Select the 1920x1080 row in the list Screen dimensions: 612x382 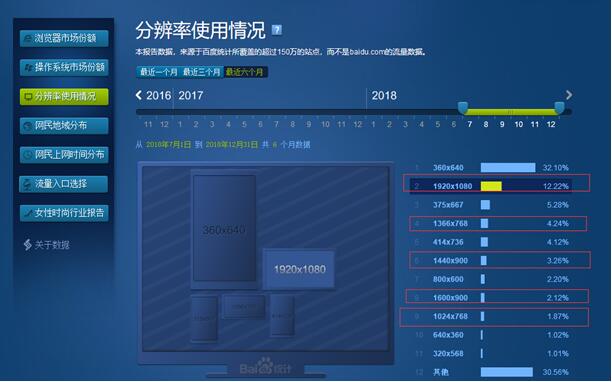pyautogui.click(x=491, y=186)
